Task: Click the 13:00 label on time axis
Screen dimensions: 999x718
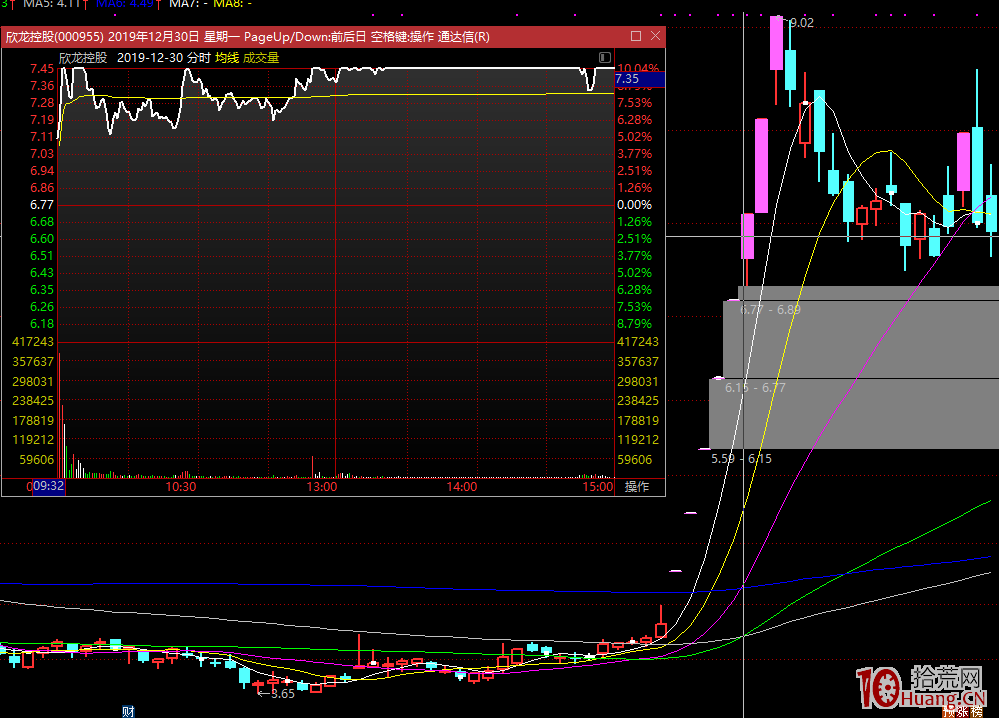Action: click(x=322, y=487)
